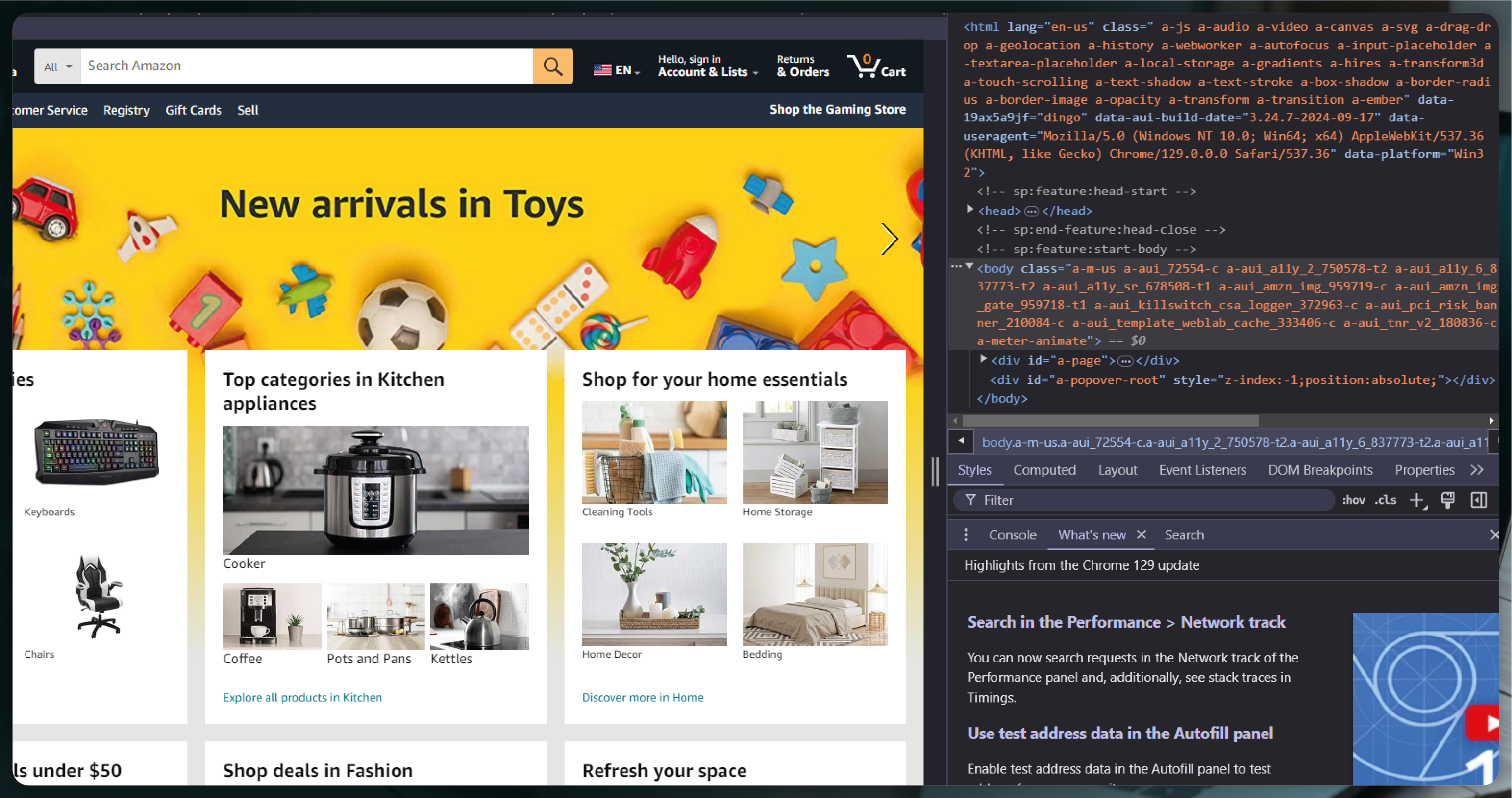
Task: Select the Styles tab in DevTools
Action: click(x=974, y=469)
